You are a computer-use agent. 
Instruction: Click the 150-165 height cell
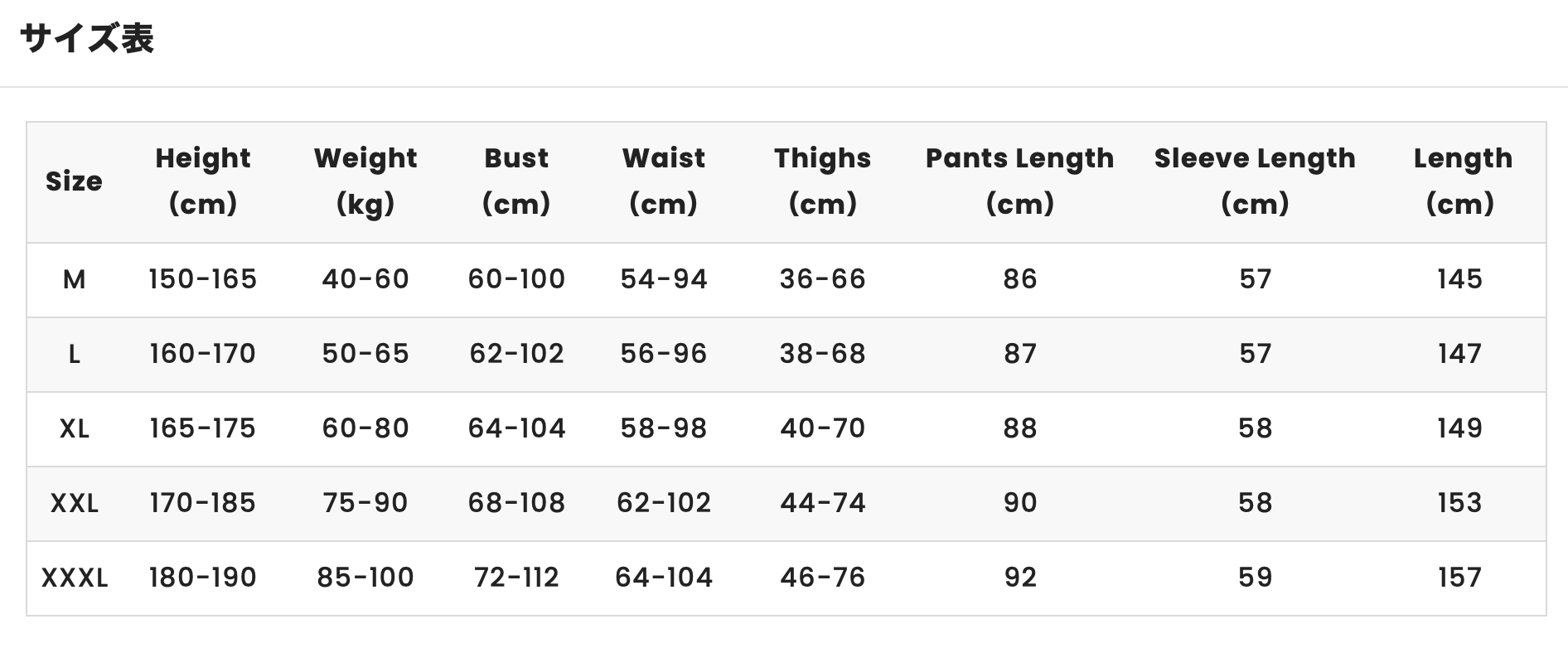pyautogui.click(x=203, y=279)
